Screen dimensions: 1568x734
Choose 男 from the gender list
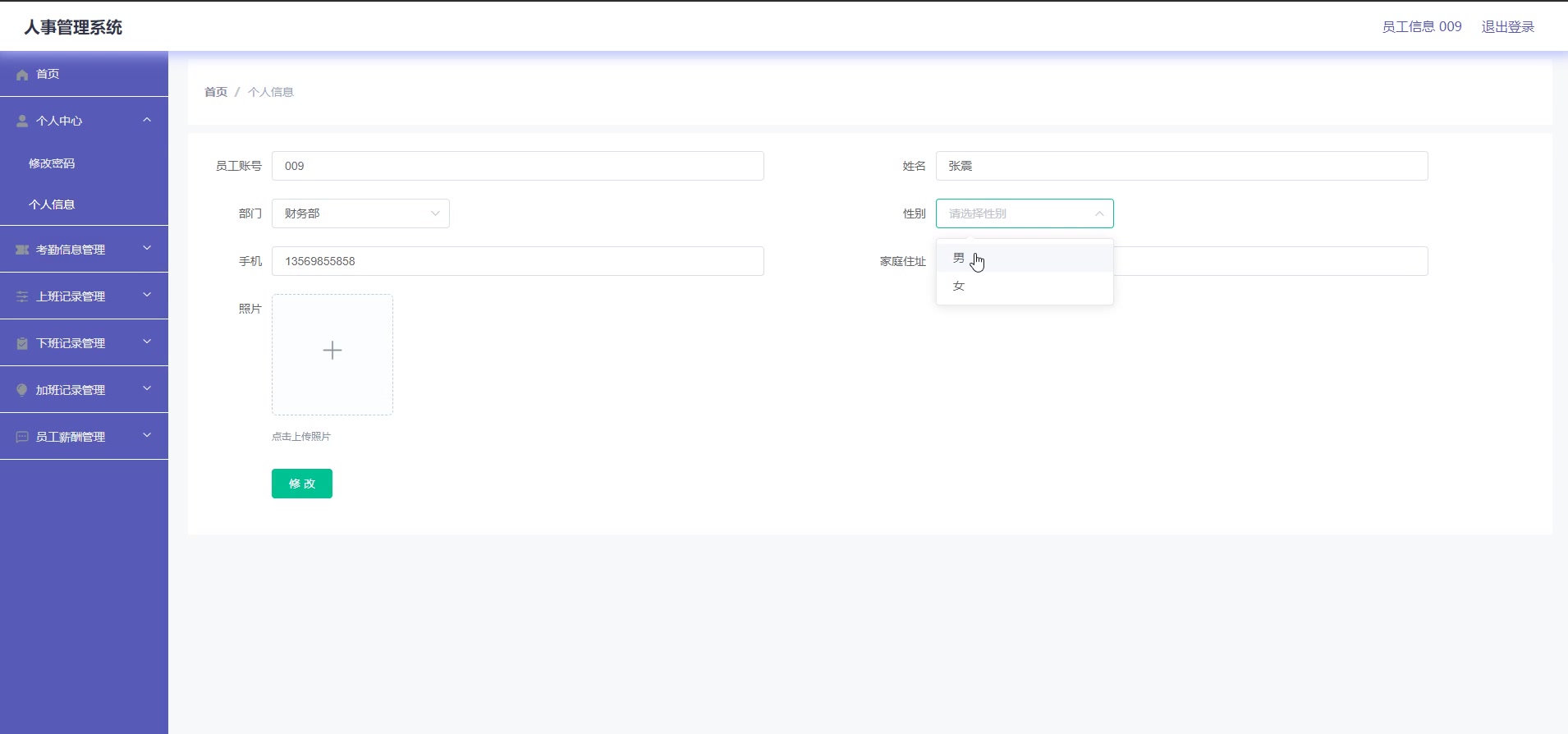coord(1025,258)
